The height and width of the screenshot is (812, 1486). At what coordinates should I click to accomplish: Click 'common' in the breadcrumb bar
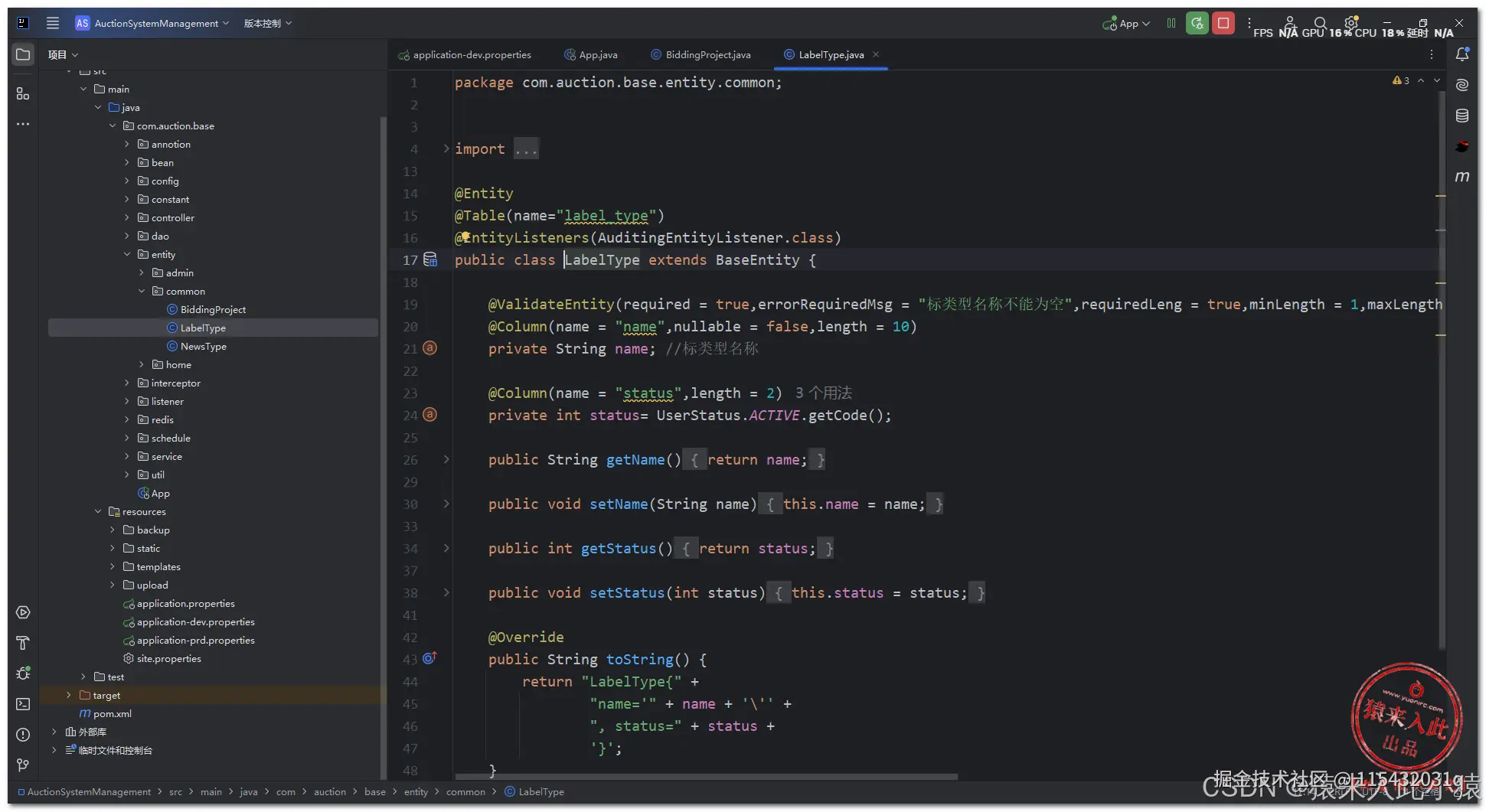[465, 792]
